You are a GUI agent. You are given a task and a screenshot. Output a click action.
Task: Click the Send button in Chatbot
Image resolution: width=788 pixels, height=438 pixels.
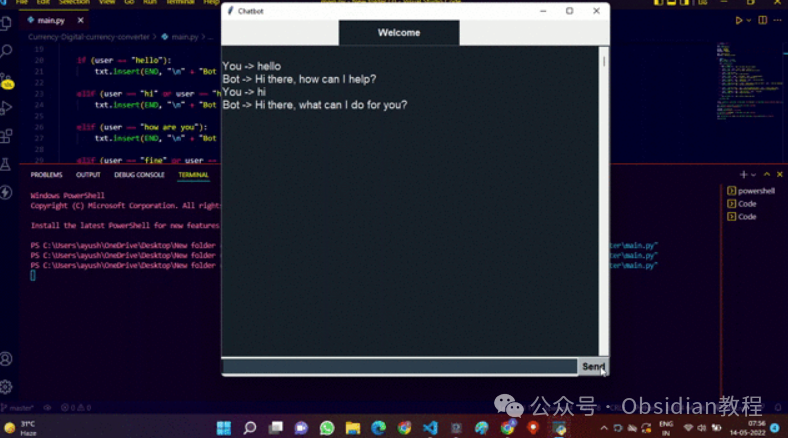tap(593, 367)
